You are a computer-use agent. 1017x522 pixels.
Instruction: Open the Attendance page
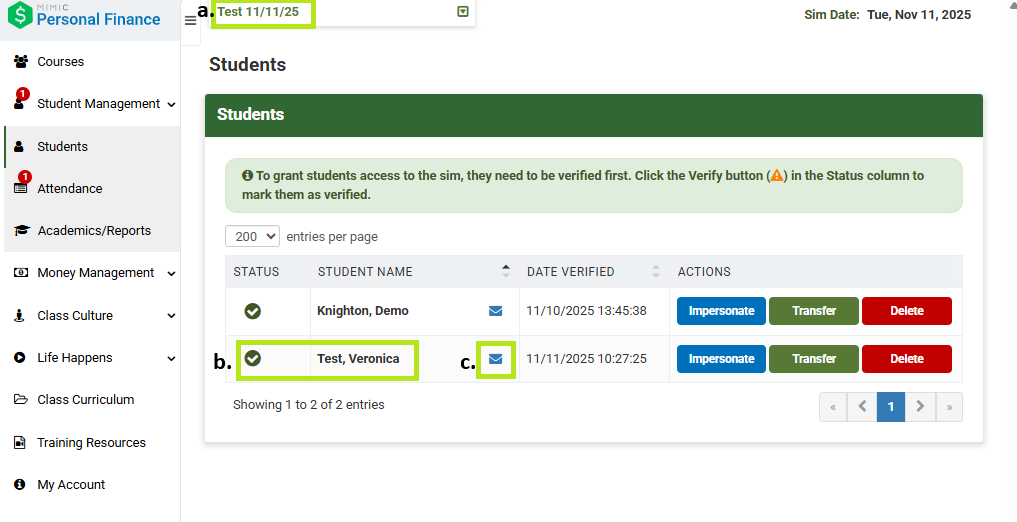[x=70, y=189]
